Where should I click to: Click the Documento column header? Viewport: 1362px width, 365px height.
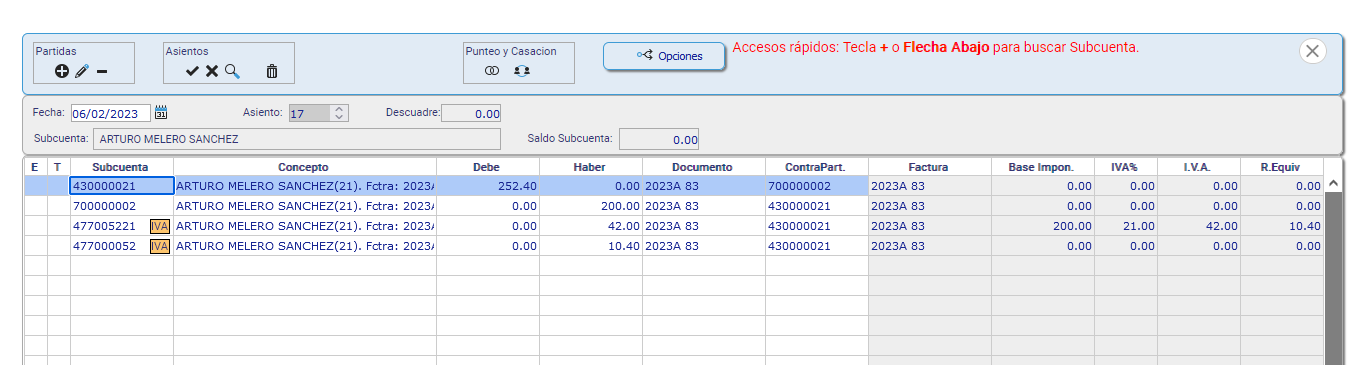pos(703,167)
